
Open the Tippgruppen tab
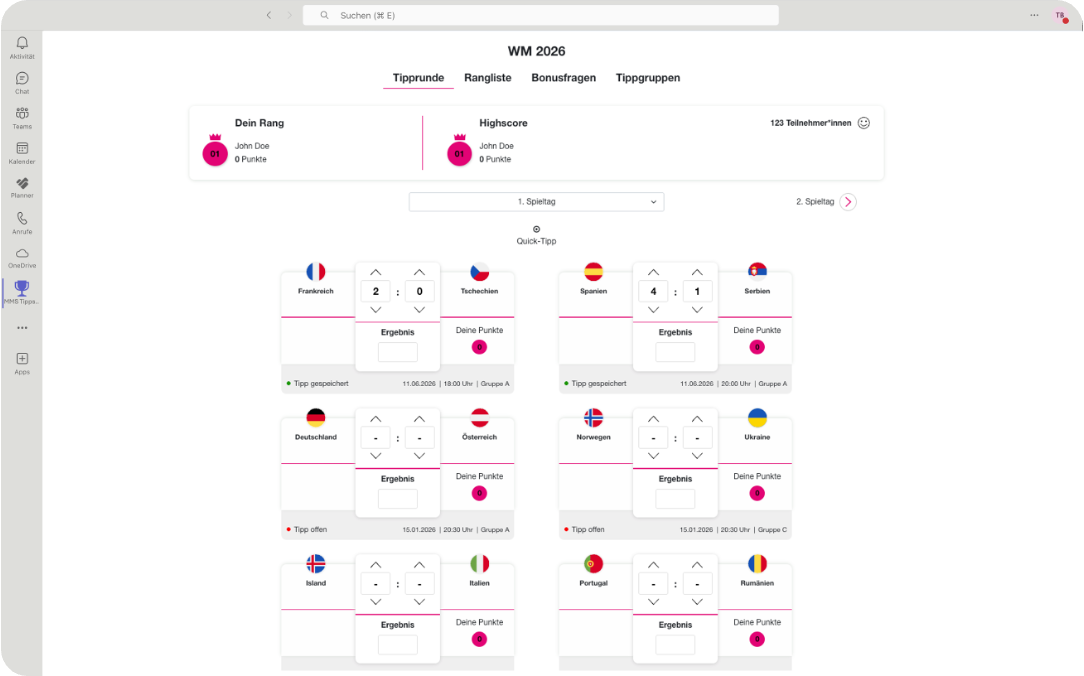pyautogui.click(x=648, y=78)
